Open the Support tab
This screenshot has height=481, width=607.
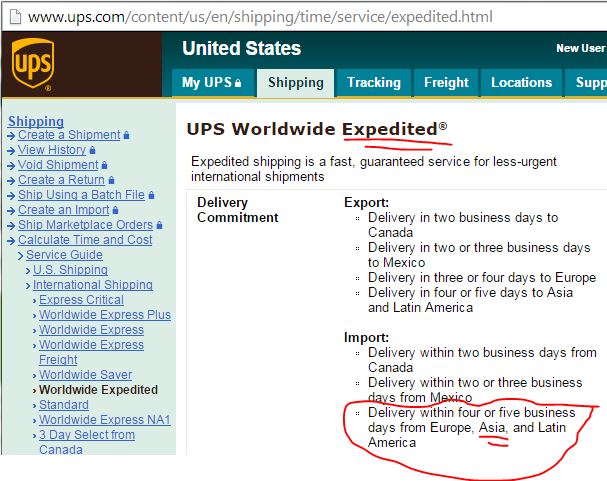click(586, 82)
